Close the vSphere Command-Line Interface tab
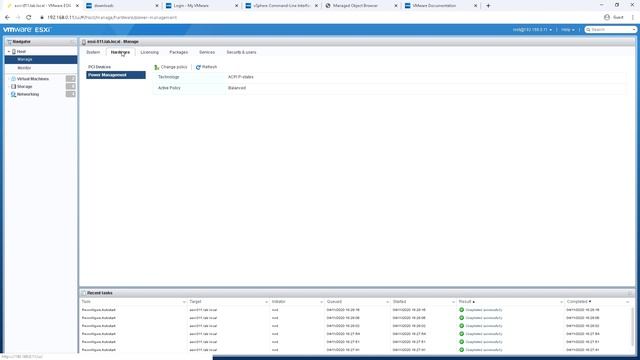The image size is (640, 360). tap(316, 6)
